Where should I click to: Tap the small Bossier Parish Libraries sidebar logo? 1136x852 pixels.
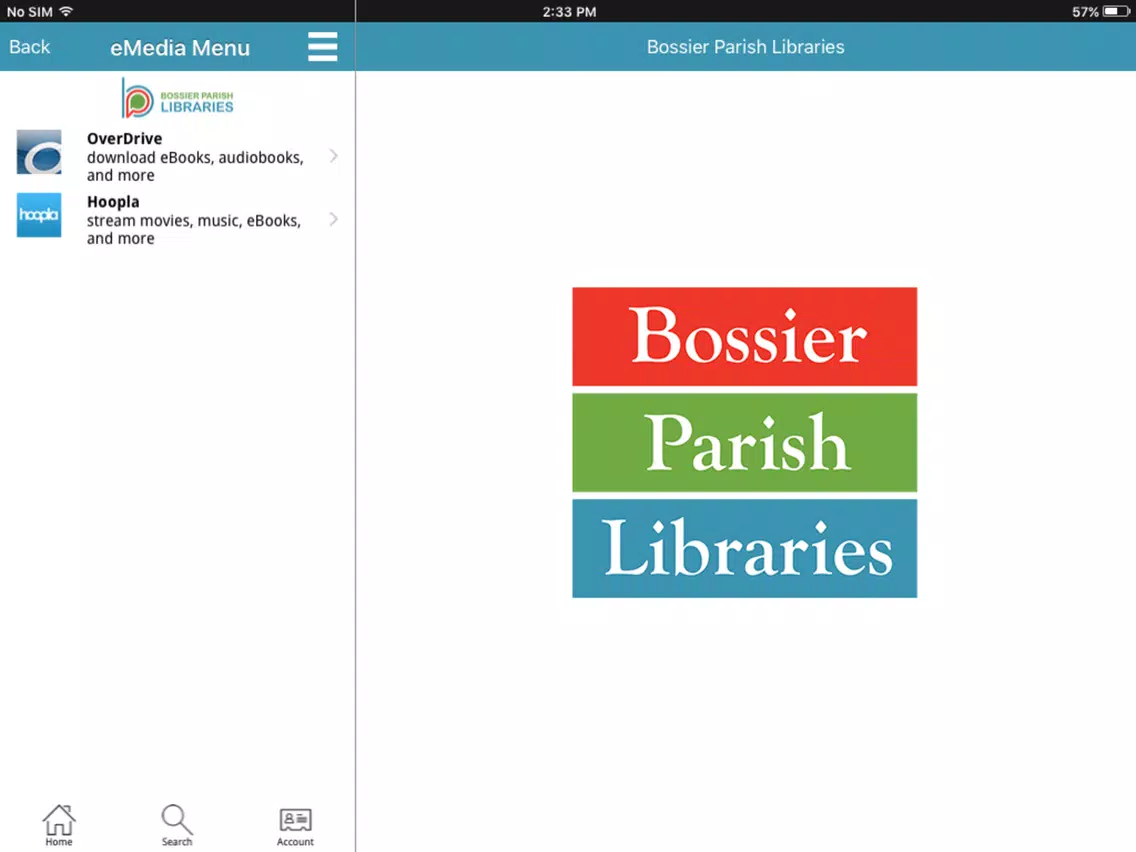click(x=178, y=99)
